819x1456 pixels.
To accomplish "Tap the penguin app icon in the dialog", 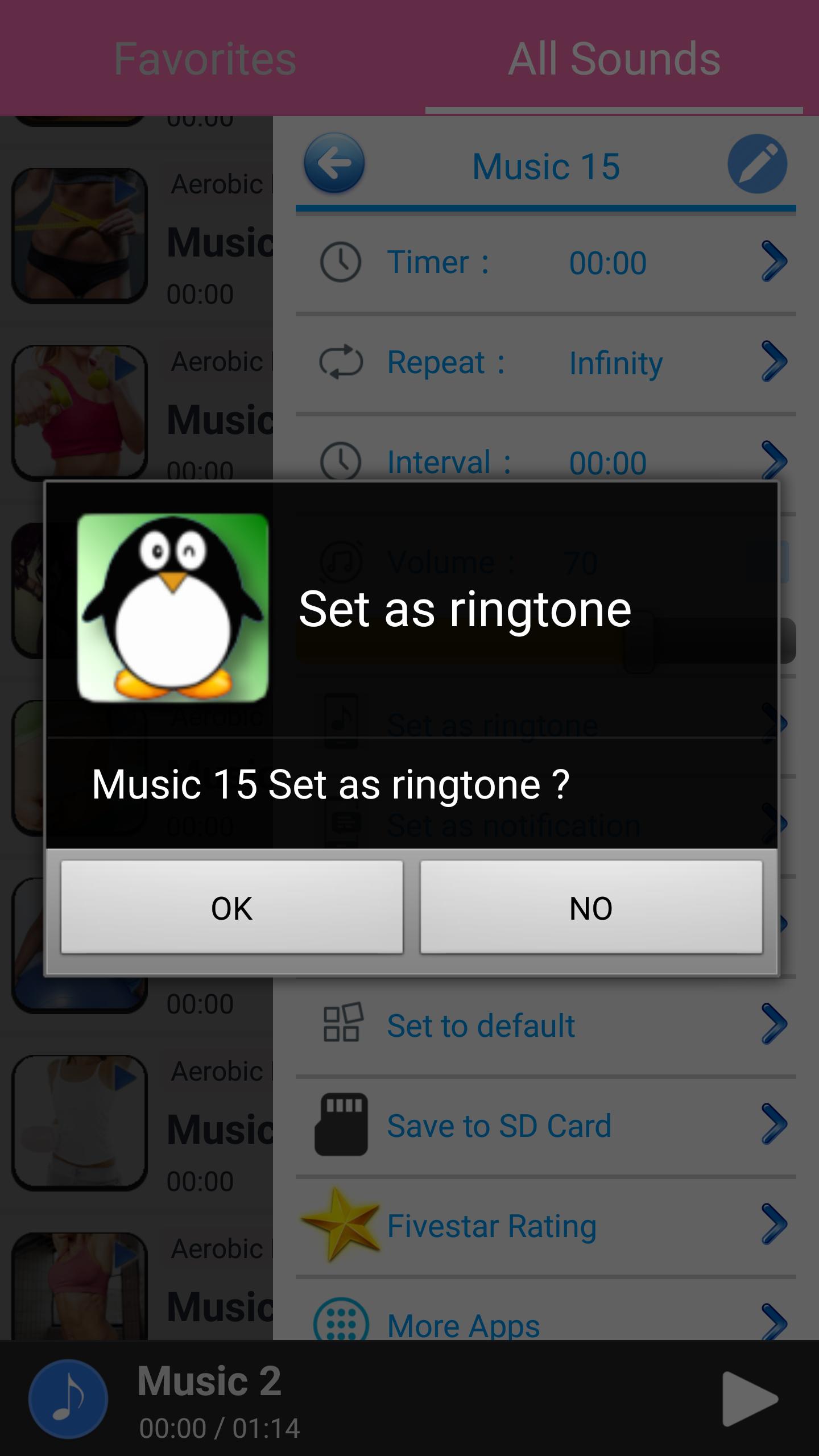I will [173, 608].
